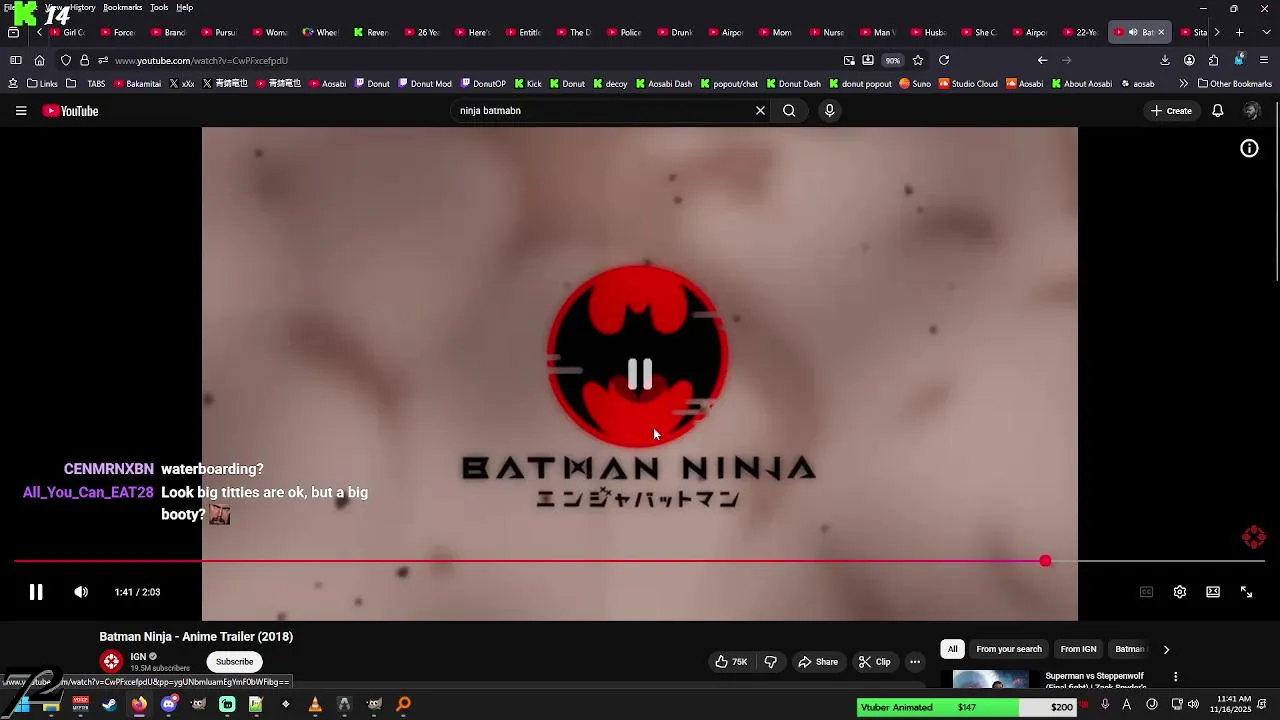Start voice search with microphone
Viewport: 1280px width, 720px height.
[x=829, y=111]
